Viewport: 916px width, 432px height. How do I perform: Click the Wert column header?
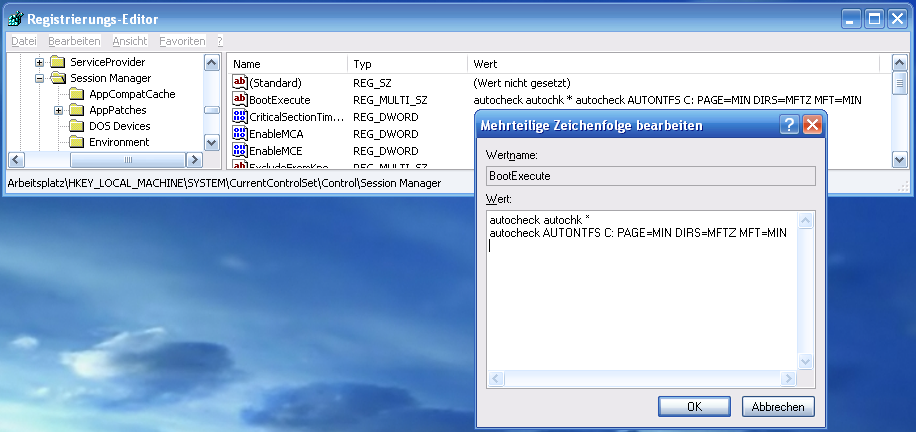674,64
